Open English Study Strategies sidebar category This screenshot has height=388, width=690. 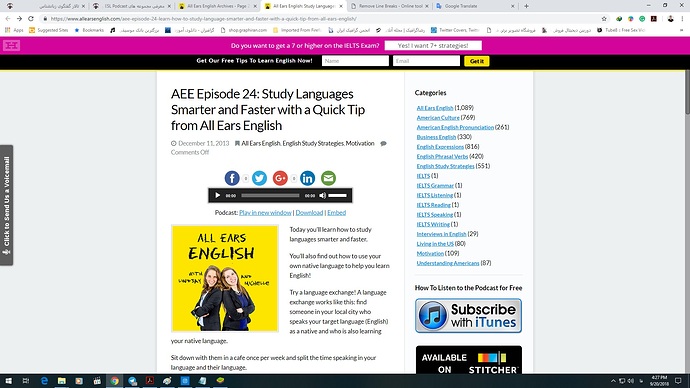445,166
